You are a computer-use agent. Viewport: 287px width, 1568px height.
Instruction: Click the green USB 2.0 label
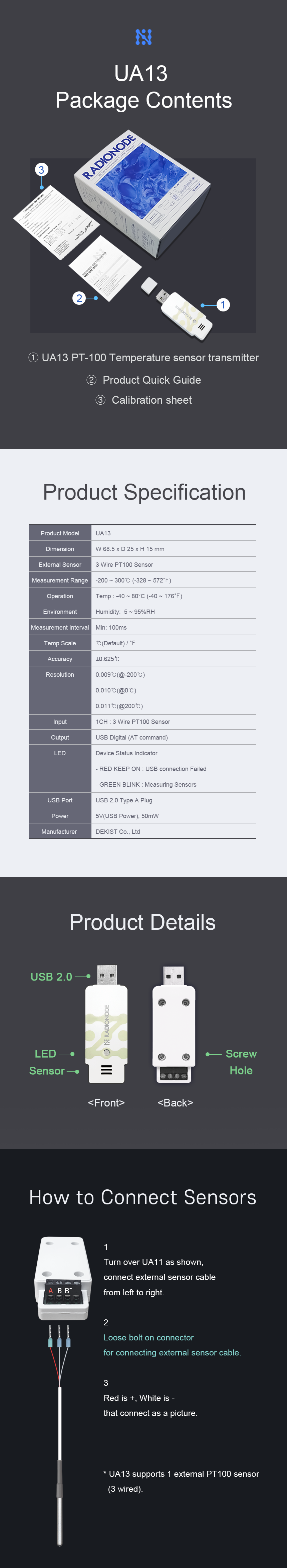click(x=51, y=976)
